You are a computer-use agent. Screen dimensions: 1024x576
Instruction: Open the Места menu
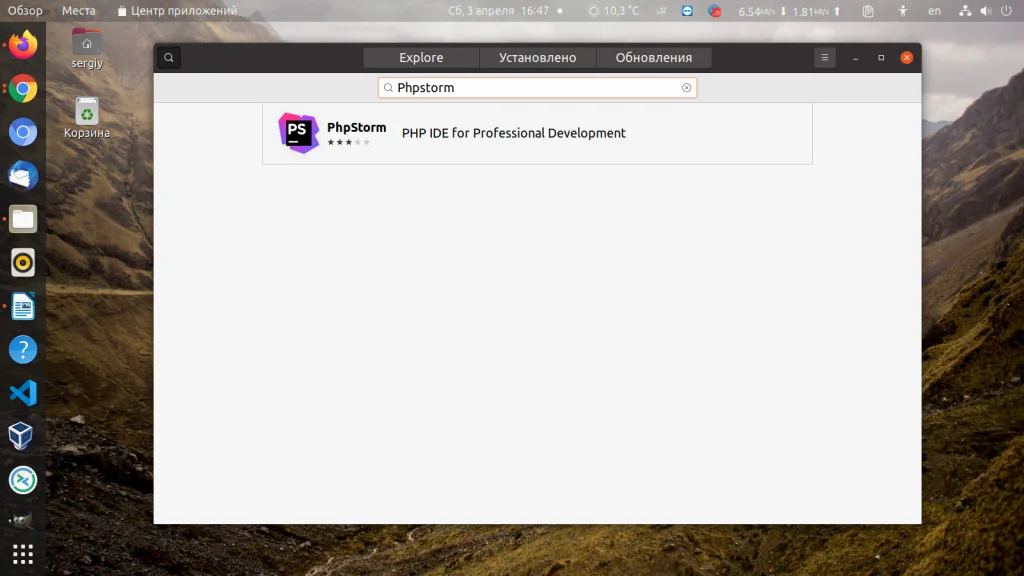(79, 11)
